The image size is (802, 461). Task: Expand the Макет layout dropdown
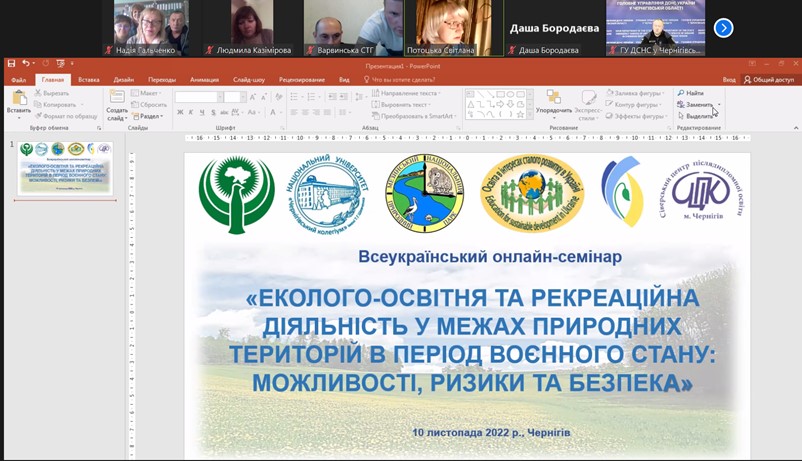(146, 93)
